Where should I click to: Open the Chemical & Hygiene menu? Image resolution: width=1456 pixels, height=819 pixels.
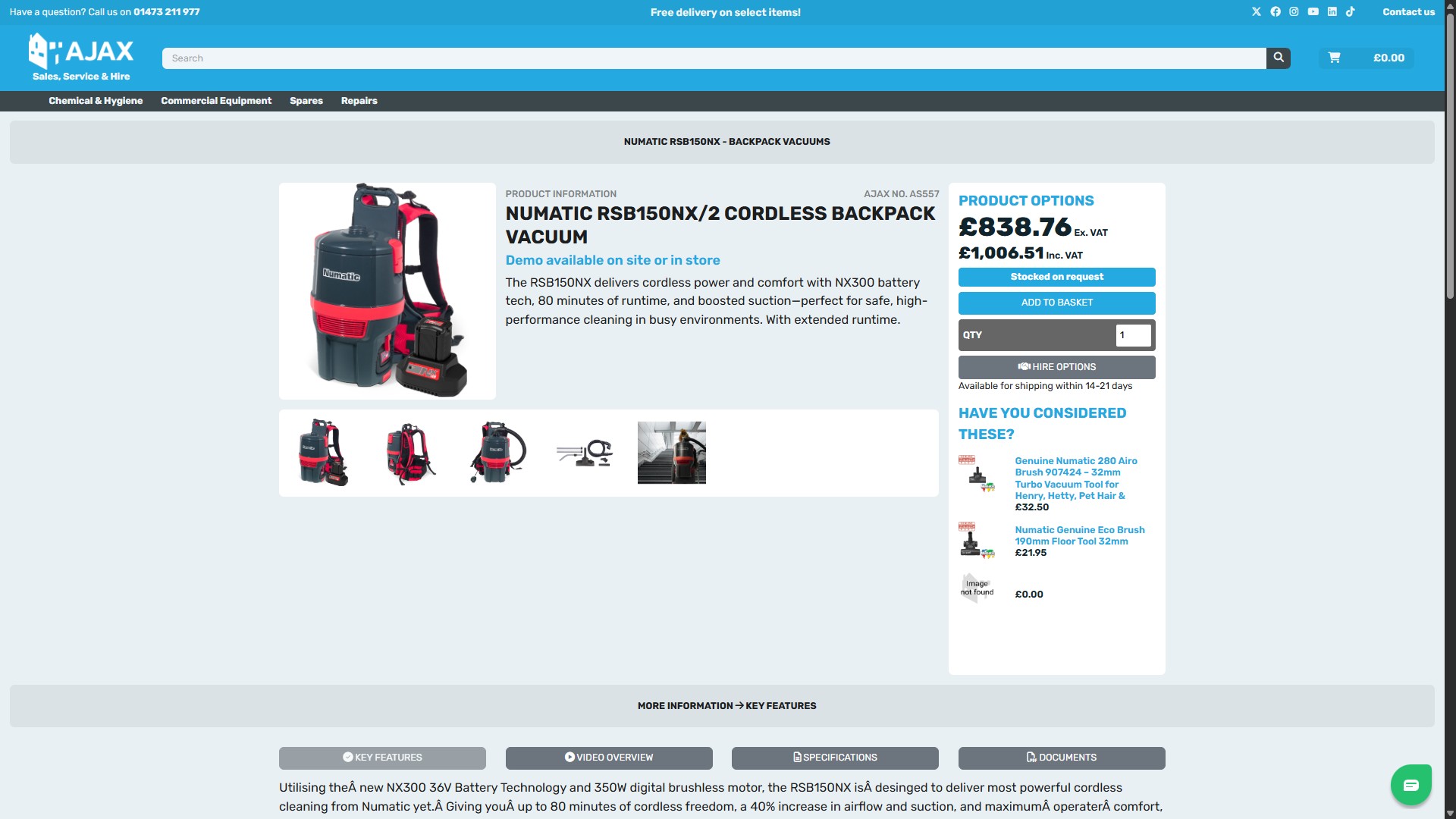[x=96, y=101]
